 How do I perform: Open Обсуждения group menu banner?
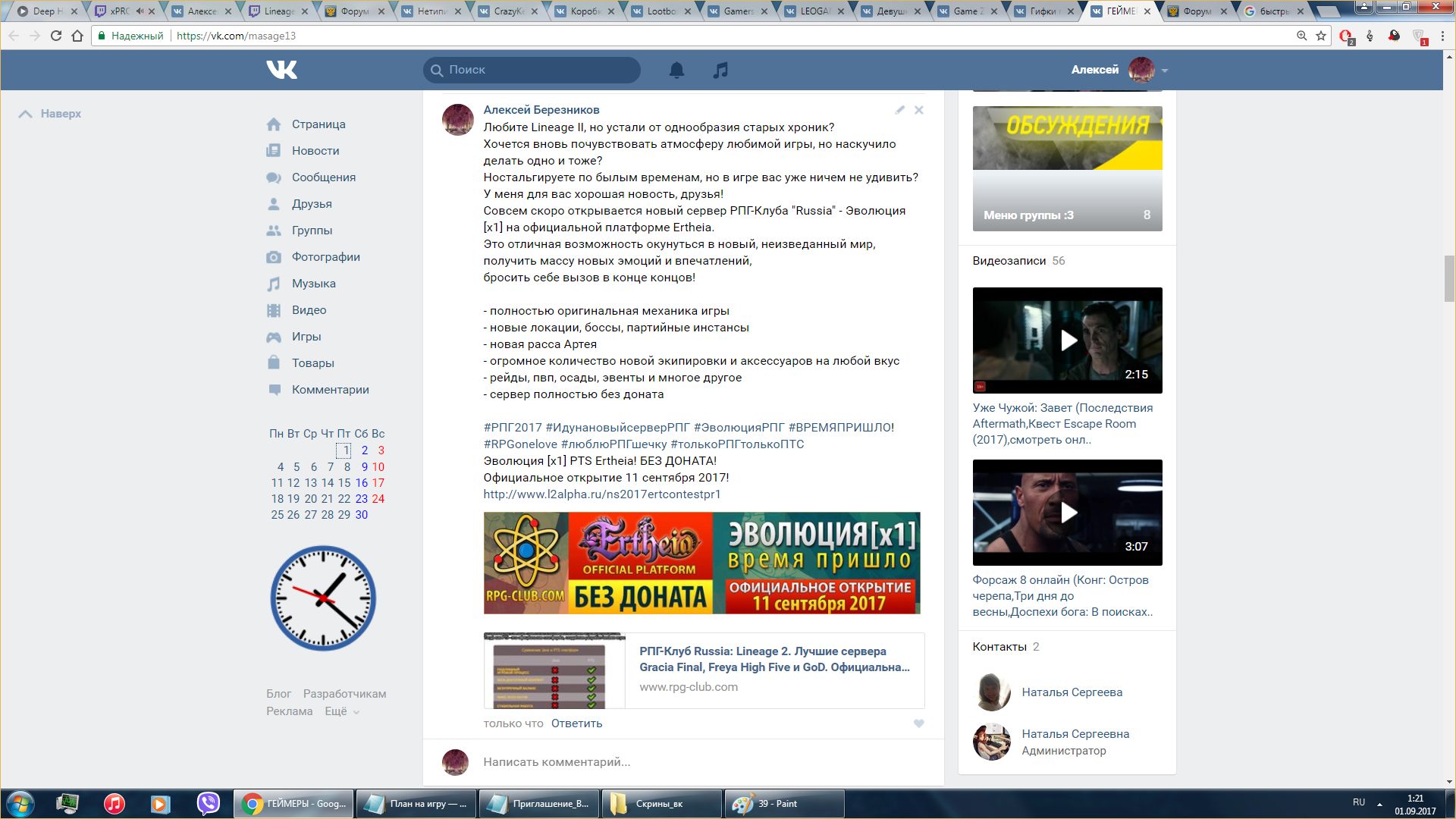click(1067, 168)
